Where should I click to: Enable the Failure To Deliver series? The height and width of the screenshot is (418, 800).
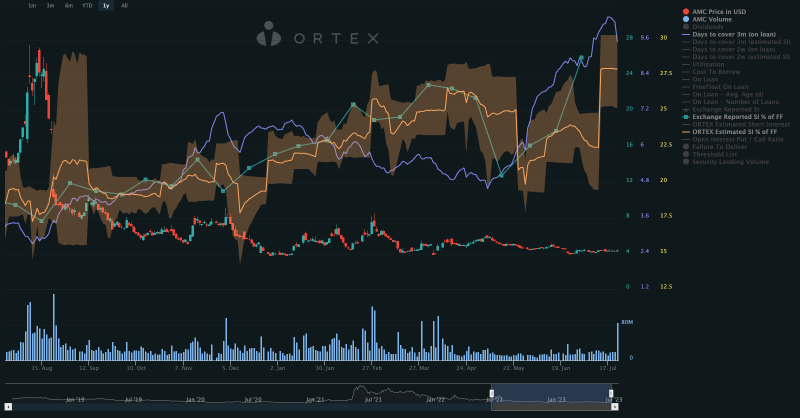click(715, 147)
